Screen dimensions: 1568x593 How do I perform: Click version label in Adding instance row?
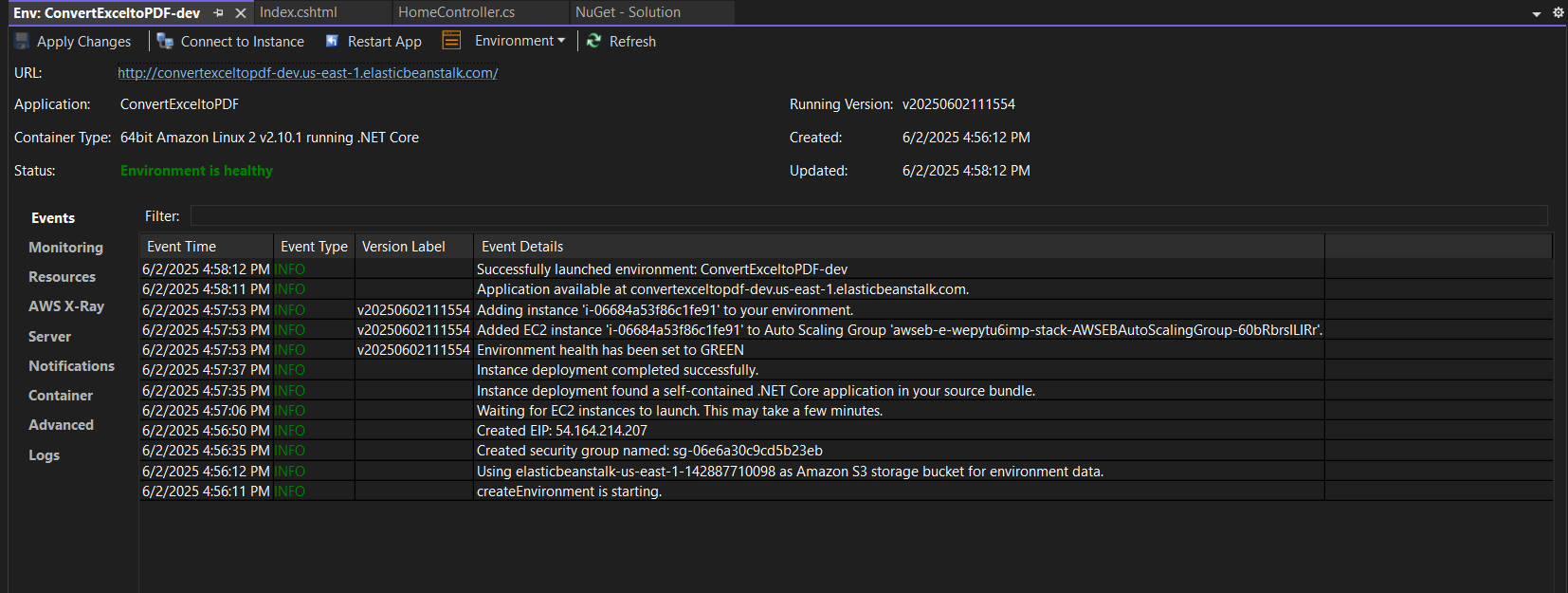413,310
